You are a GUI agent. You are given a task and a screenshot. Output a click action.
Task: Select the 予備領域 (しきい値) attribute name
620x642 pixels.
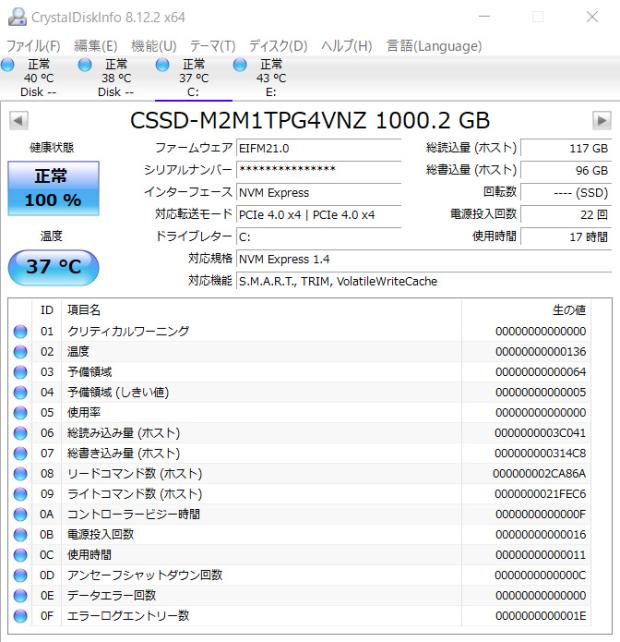tap(118, 392)
